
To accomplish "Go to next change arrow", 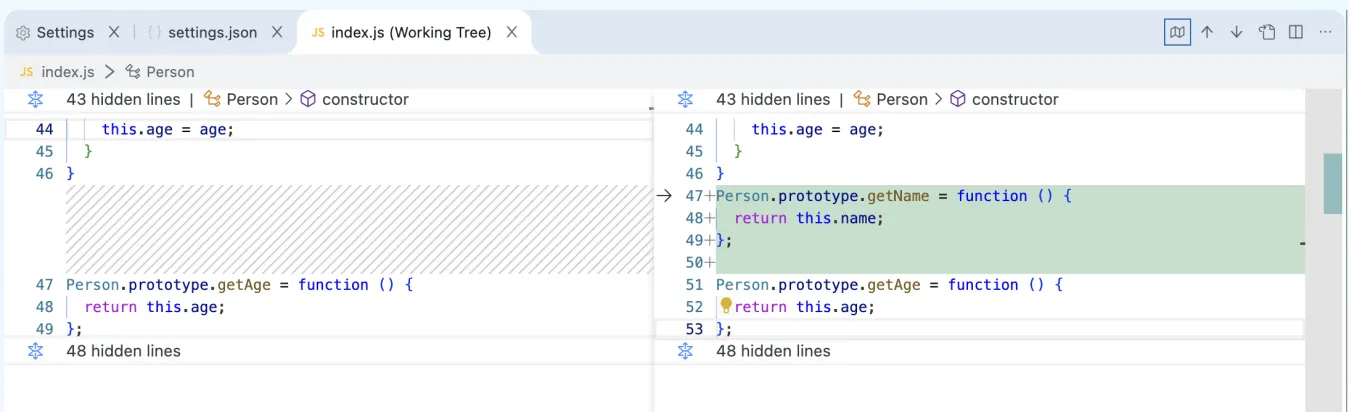I will click(x=1236, y=32).
